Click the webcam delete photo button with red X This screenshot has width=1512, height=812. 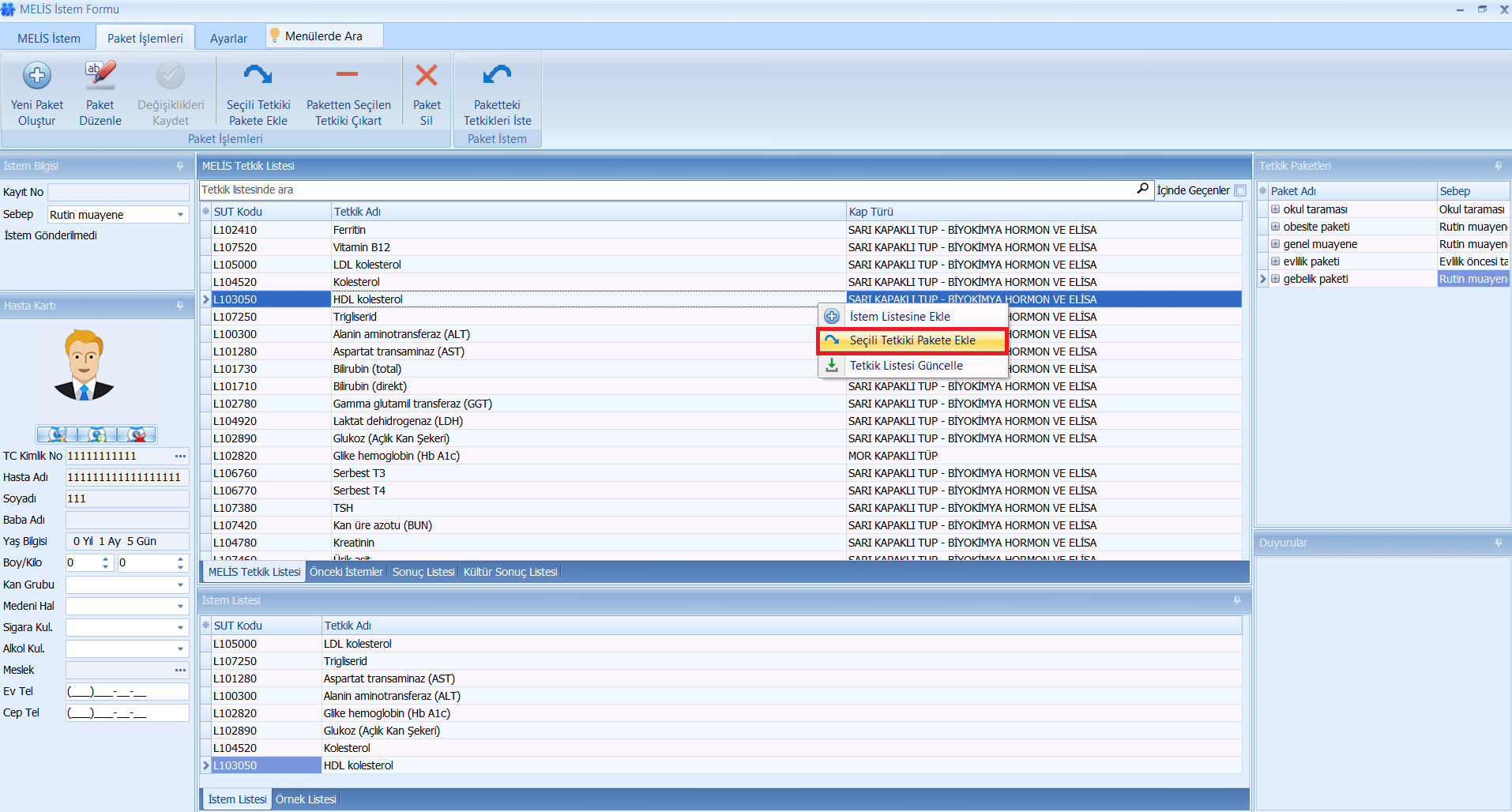(137, 434)
